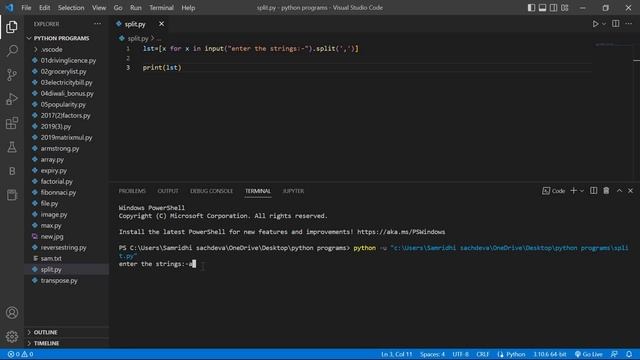Open new.jpg image file
Screen dimensions: 640x360
point(52,237)
